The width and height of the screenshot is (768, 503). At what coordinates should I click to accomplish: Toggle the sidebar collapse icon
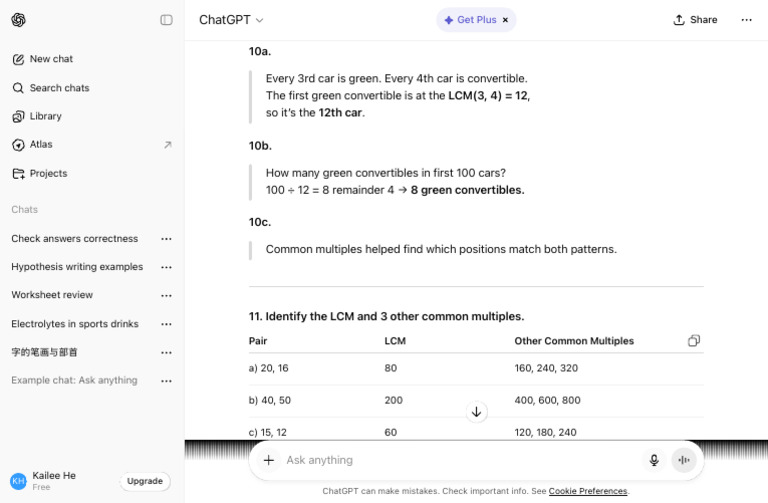click(166, 20)
